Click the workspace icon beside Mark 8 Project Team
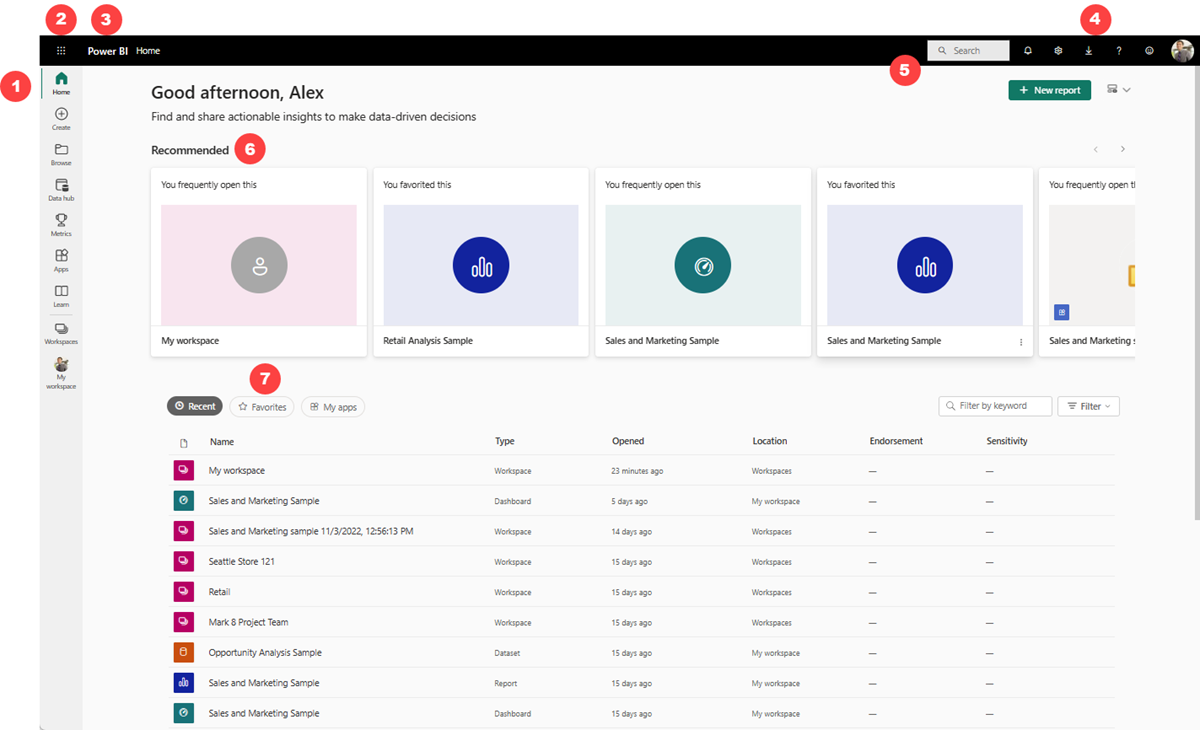 183,622
